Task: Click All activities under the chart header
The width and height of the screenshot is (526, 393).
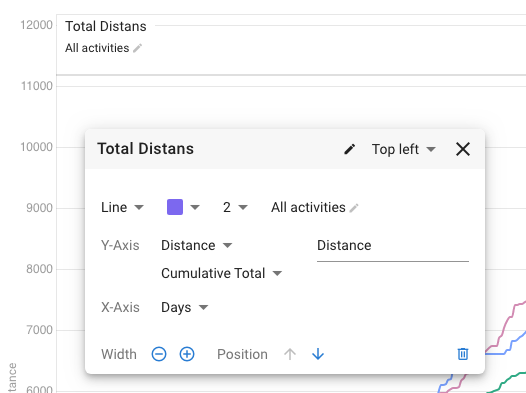Action: 97,48
